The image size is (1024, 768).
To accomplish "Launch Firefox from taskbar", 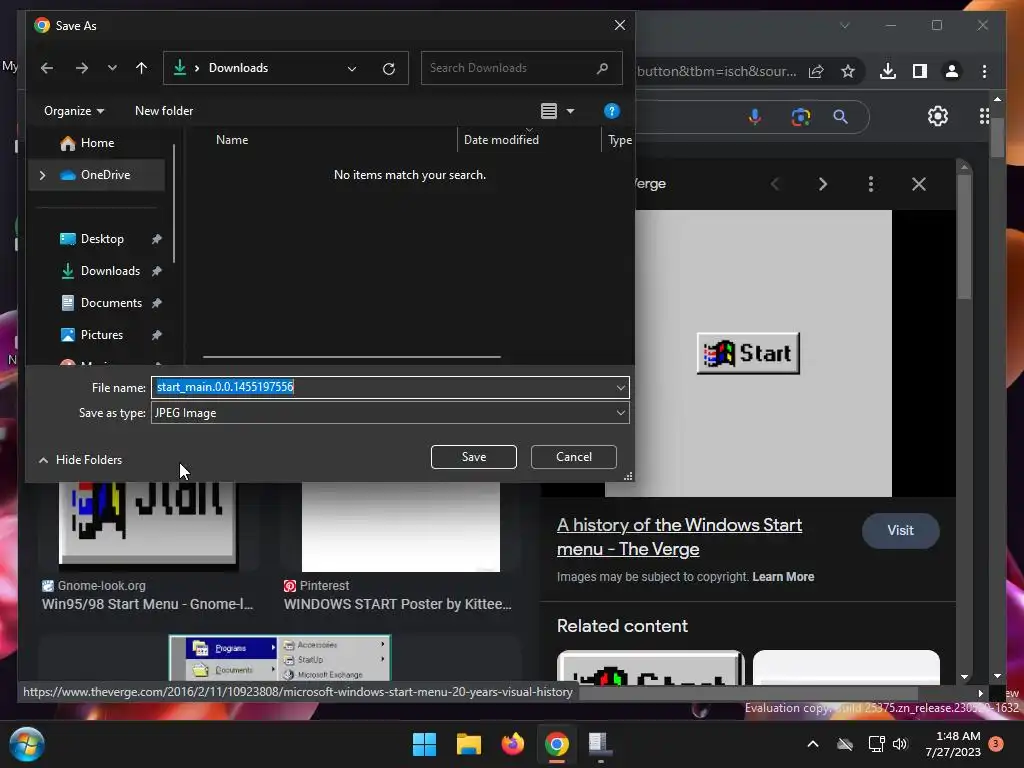I will pos(513,744).
